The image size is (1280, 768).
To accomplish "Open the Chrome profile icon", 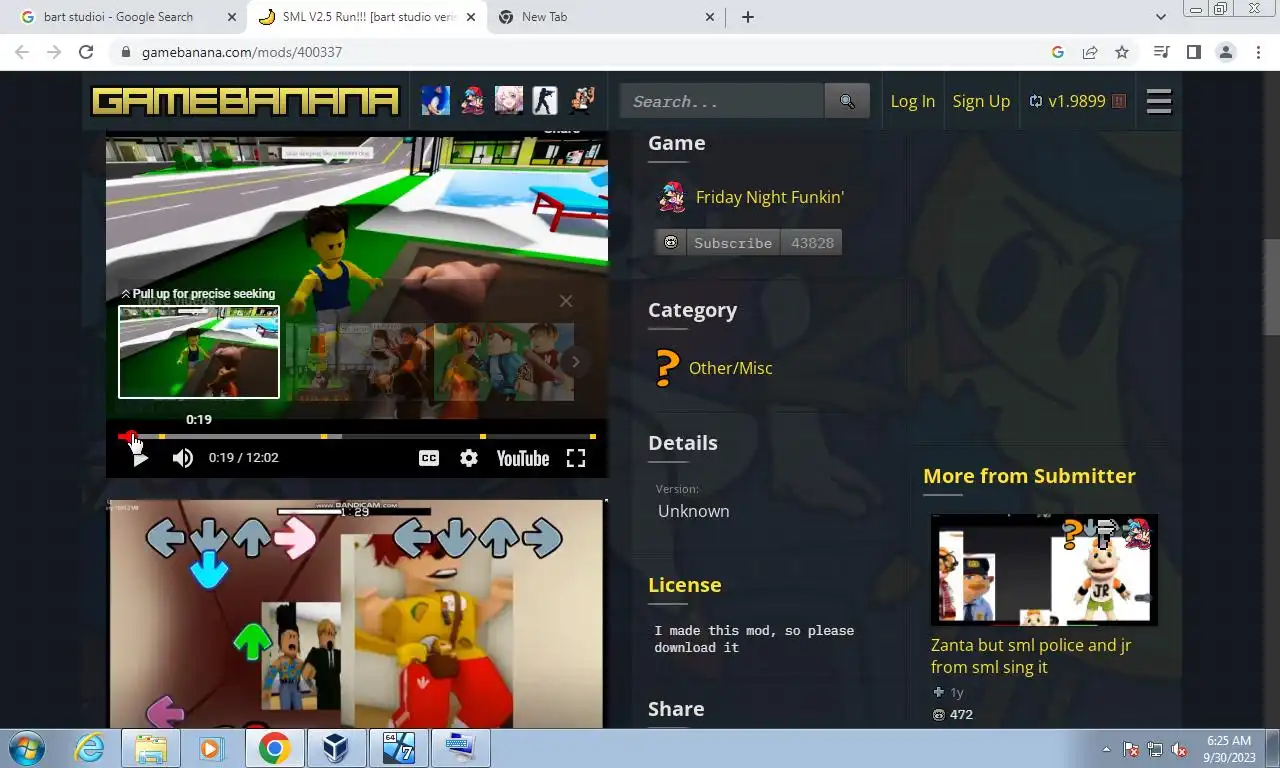I will [x=1225, y=52].
